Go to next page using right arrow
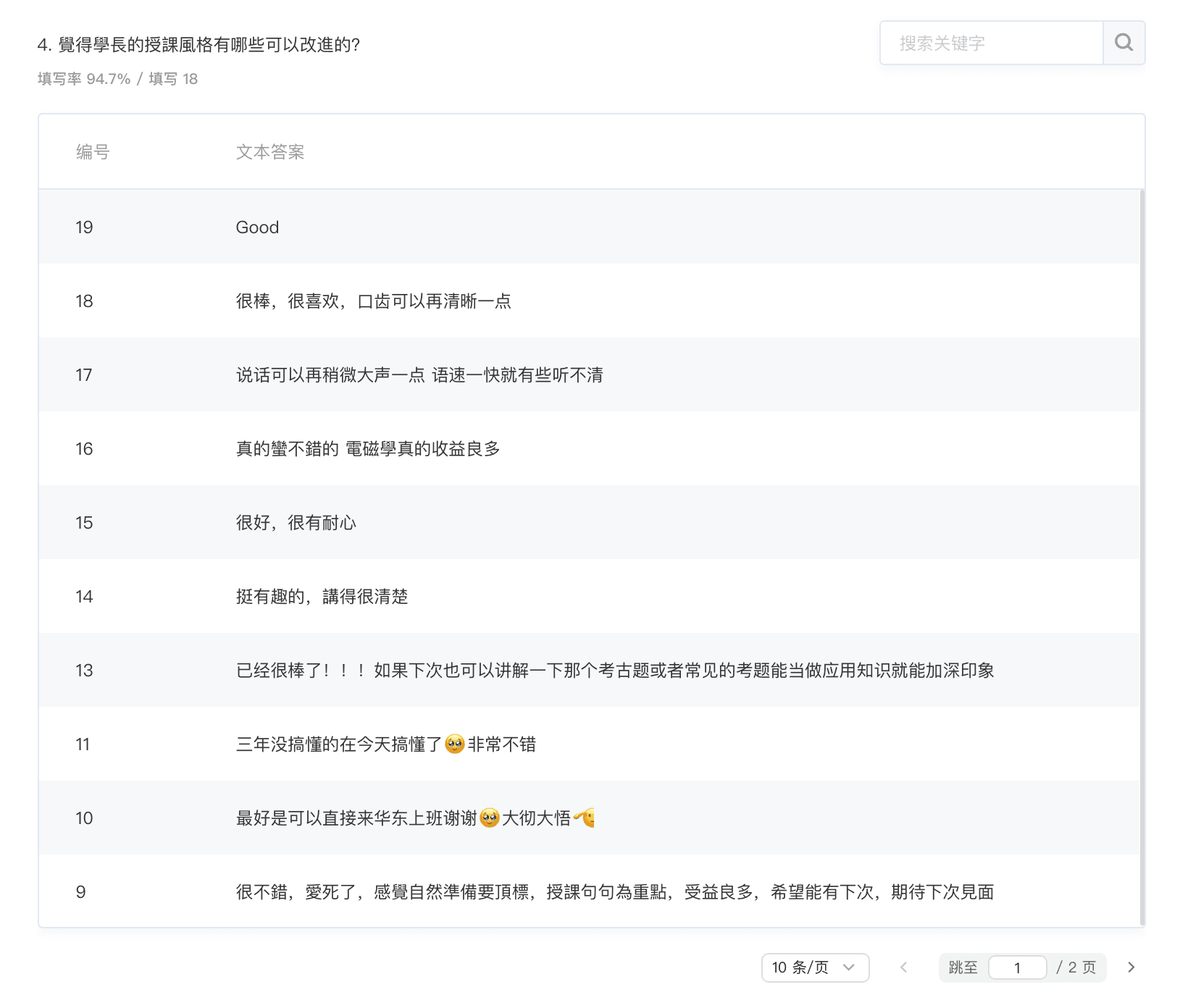The image size is (1201, 1008). click(1131, 967)
